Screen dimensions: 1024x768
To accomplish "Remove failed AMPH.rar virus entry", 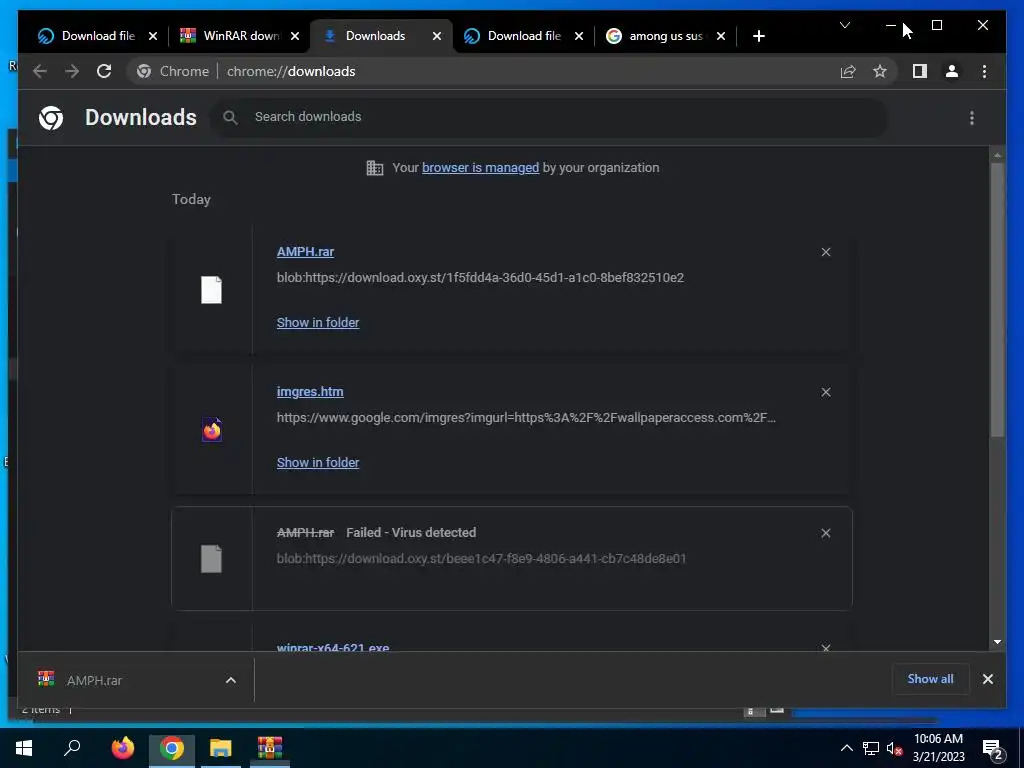I will [825, 533].
